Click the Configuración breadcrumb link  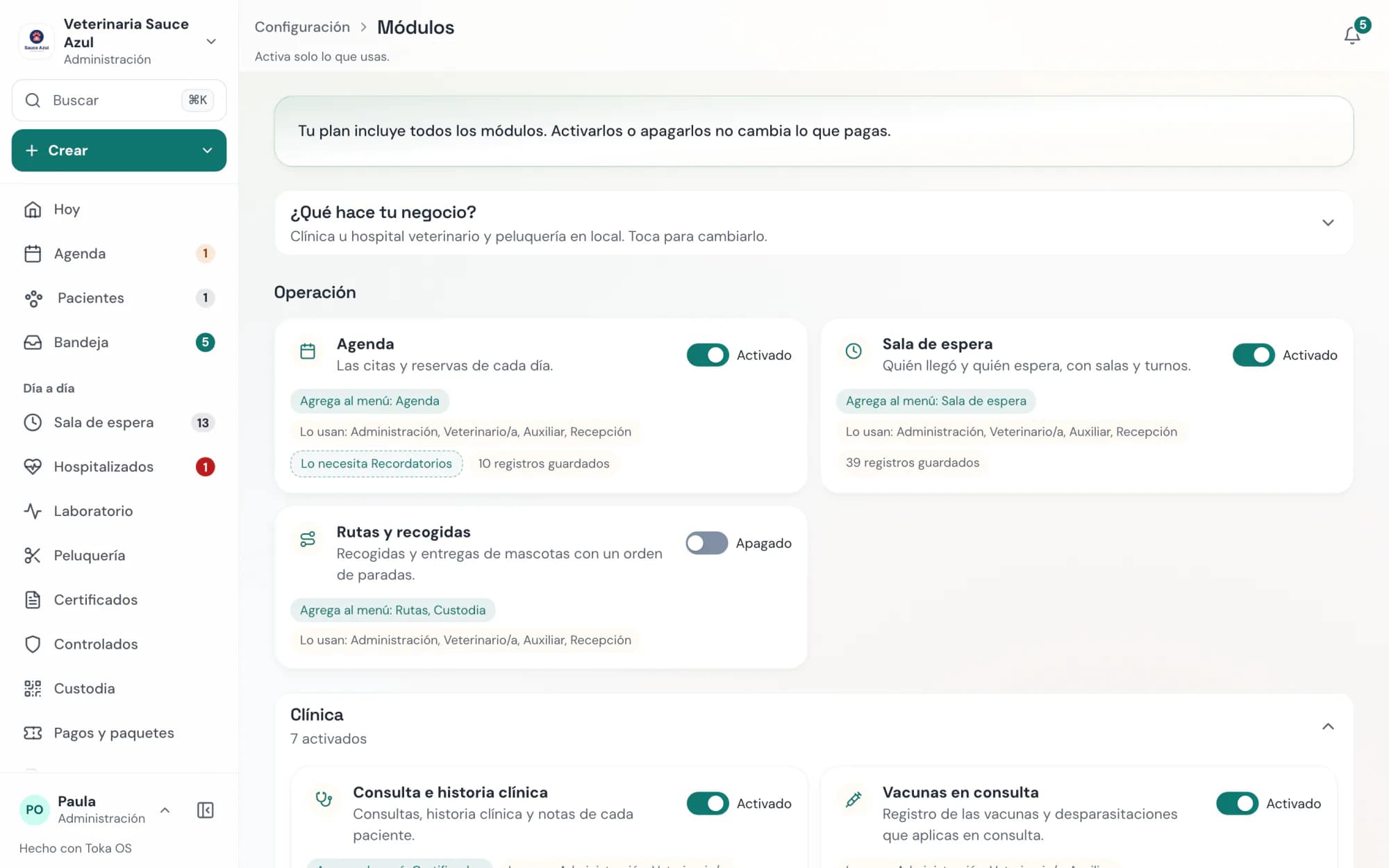tap(302, 27)
